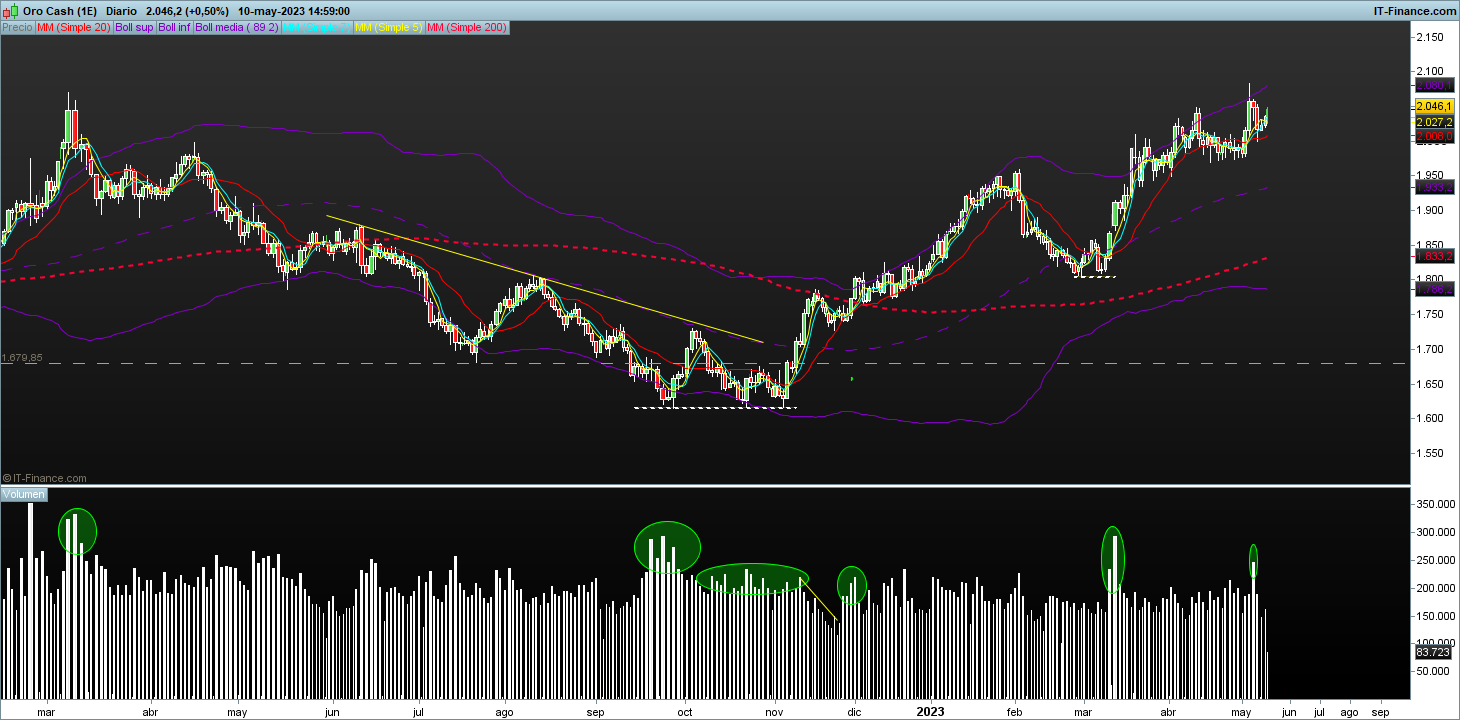Image resolution: width=1460 pixels, height=720 pixels.
Task: Open the MM (Simple 20) indicator tab
Action: coord(74,28)
